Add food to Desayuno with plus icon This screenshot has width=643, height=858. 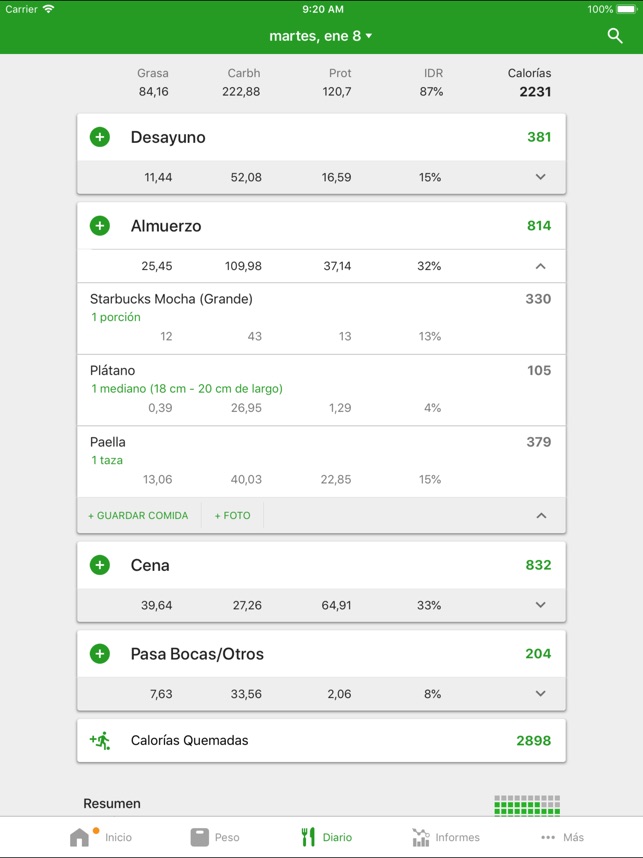point(100,137)
